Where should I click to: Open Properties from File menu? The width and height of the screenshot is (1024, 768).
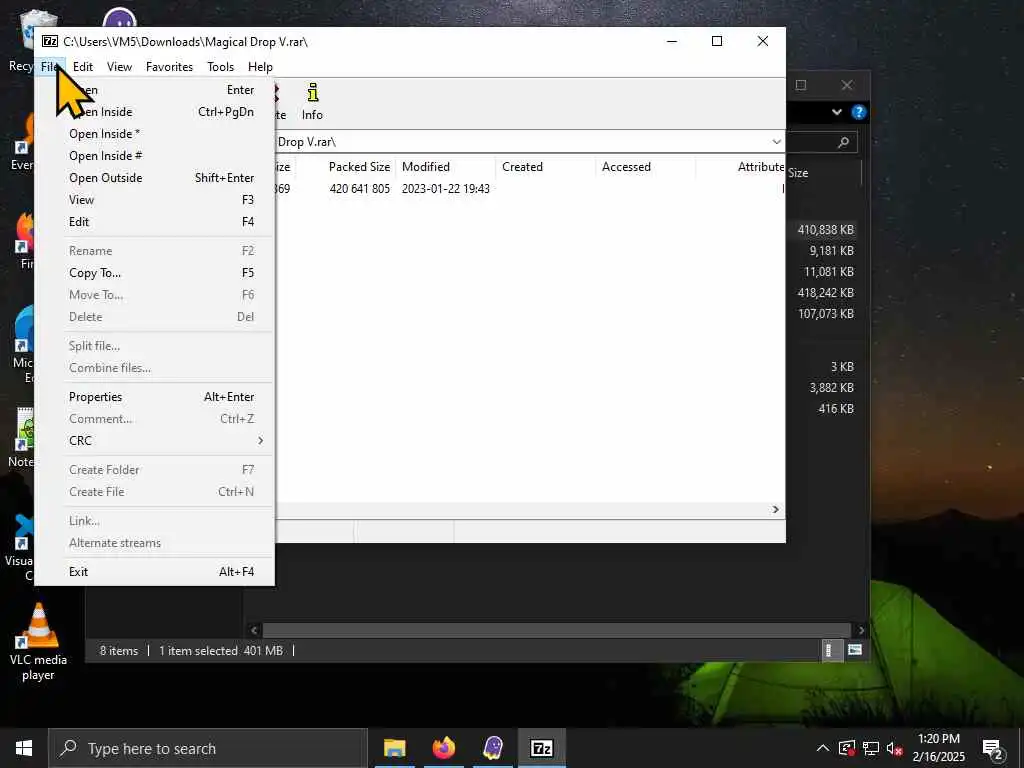click(x=155, y=397)
